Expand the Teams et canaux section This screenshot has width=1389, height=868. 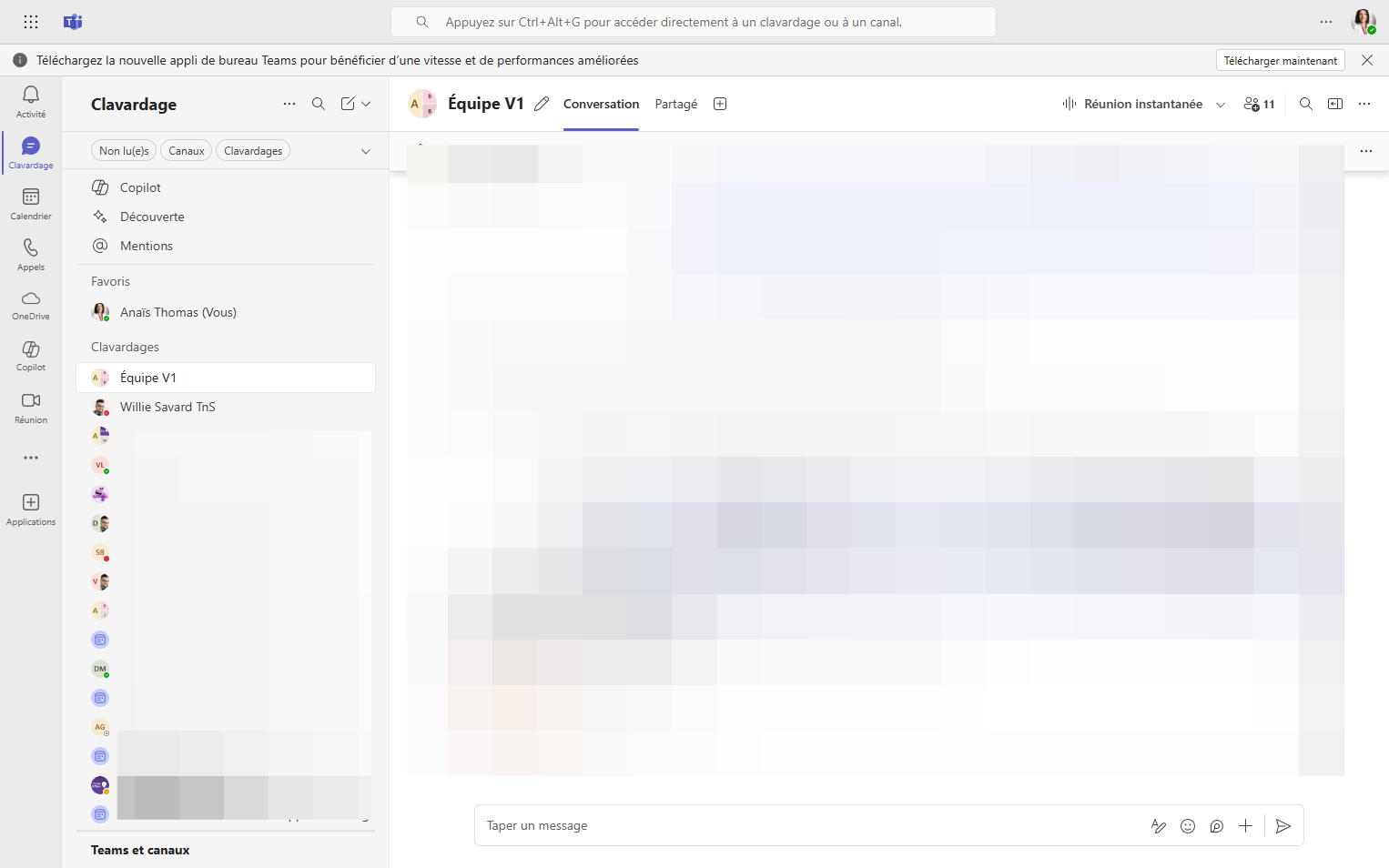click(140, 850)
